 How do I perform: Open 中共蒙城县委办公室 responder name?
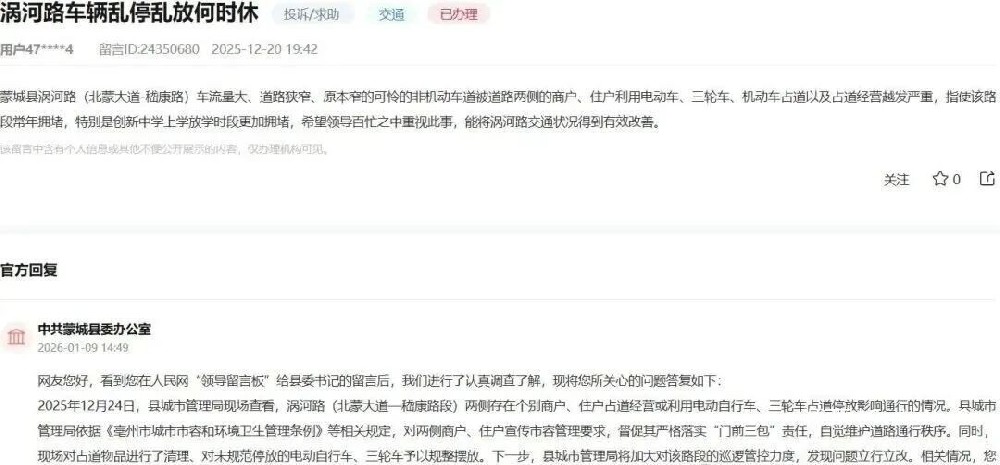94,329
